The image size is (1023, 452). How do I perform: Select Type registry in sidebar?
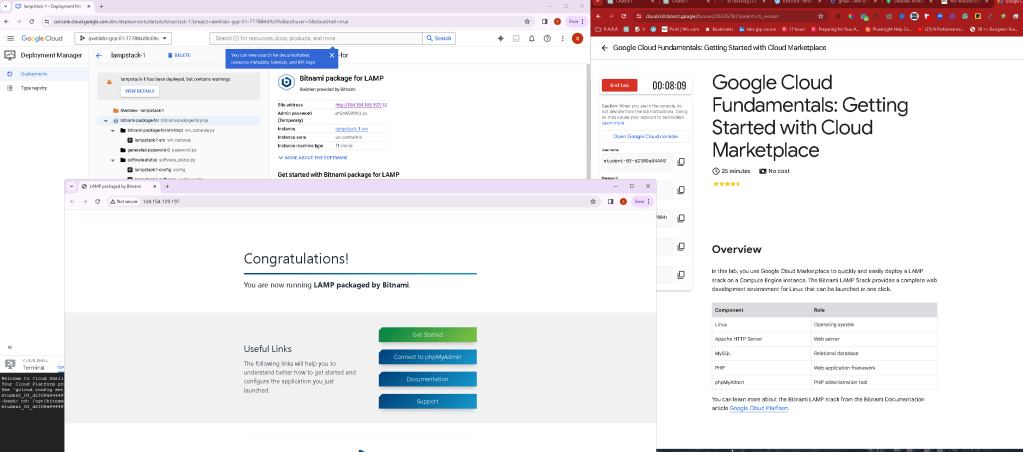pos(44,87)
